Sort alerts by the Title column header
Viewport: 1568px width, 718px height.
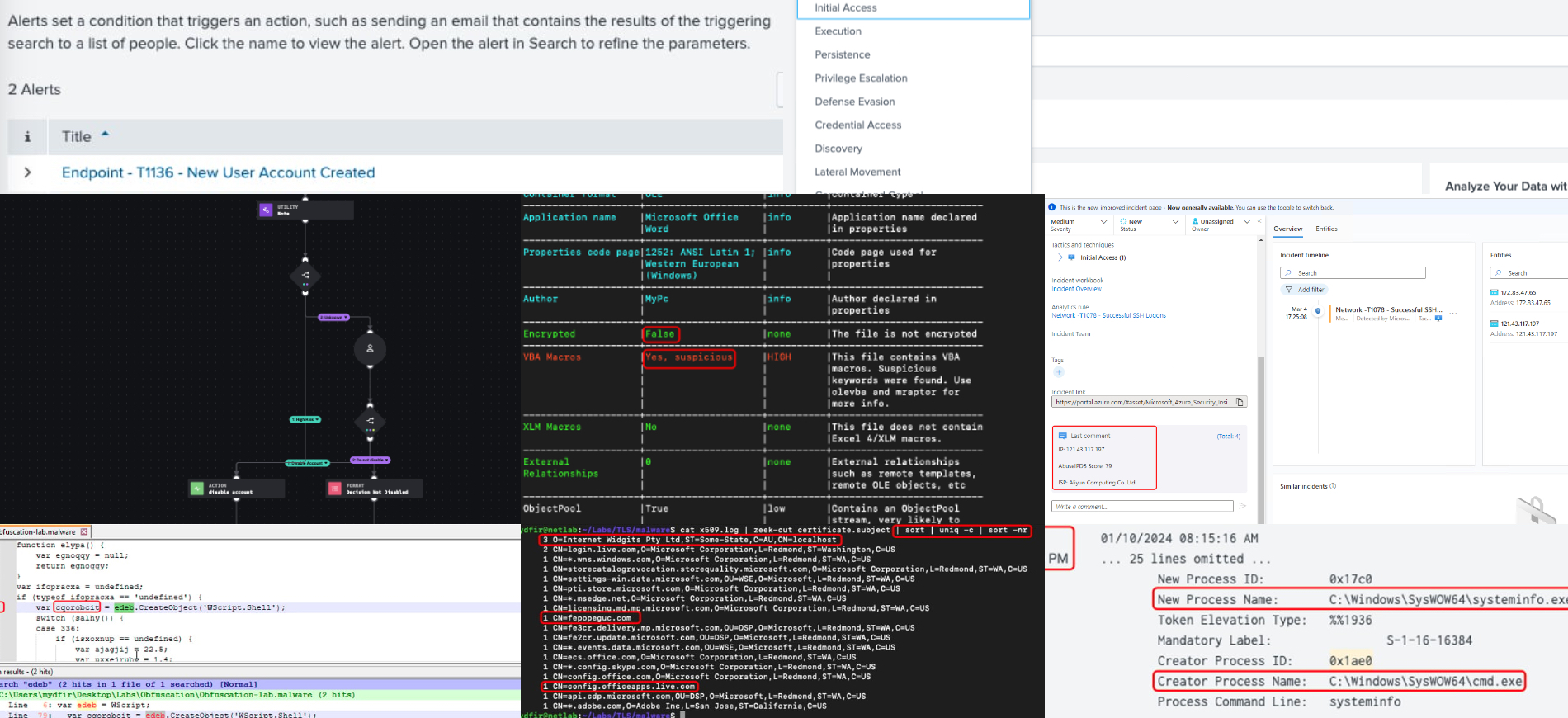[x=77, y=137]
